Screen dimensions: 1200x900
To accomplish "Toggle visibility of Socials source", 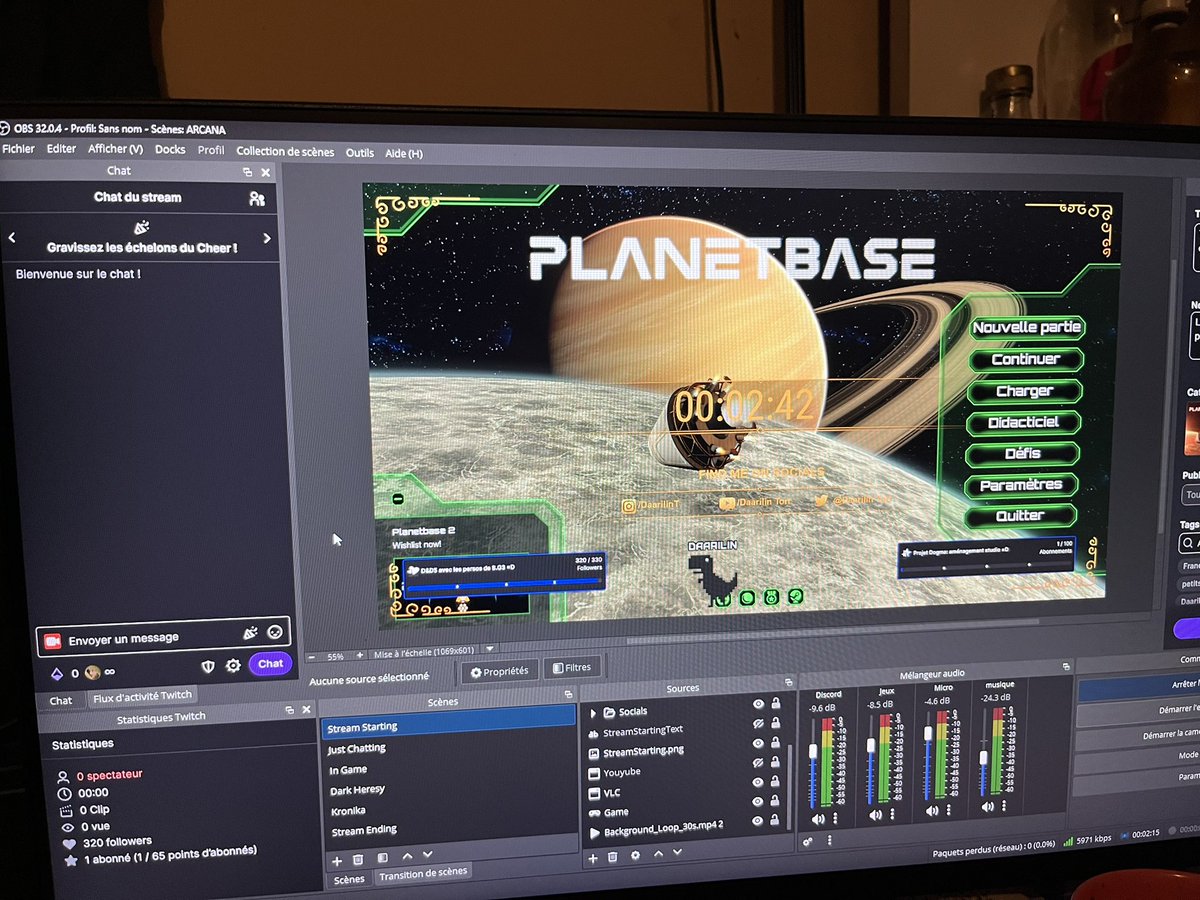I will (757, 704).
